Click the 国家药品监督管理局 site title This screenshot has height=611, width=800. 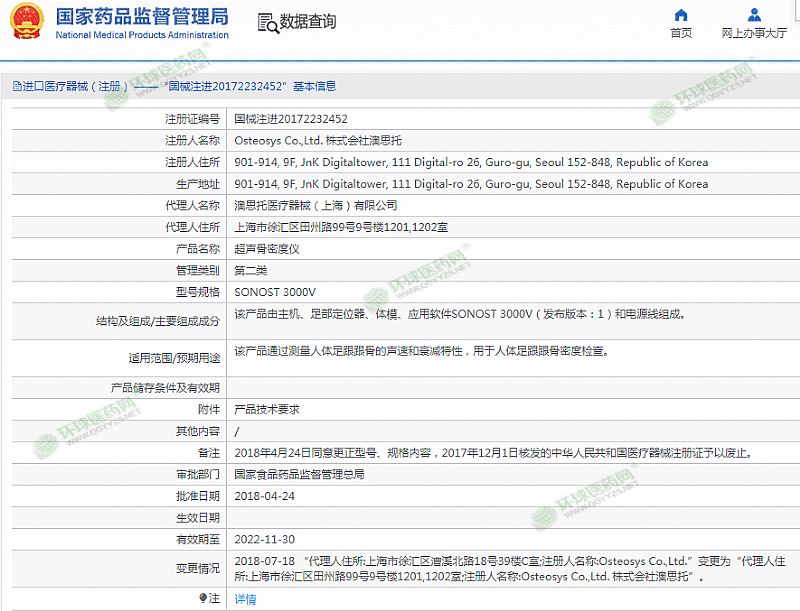[141, 16]
